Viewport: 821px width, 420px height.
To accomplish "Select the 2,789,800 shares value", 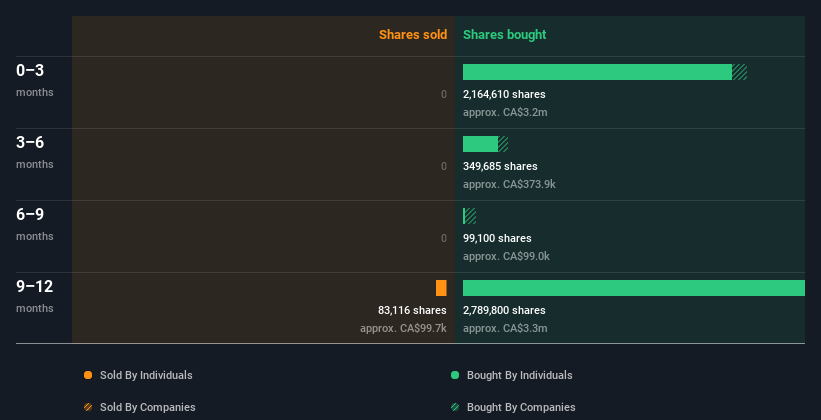I will coord(504,311).
